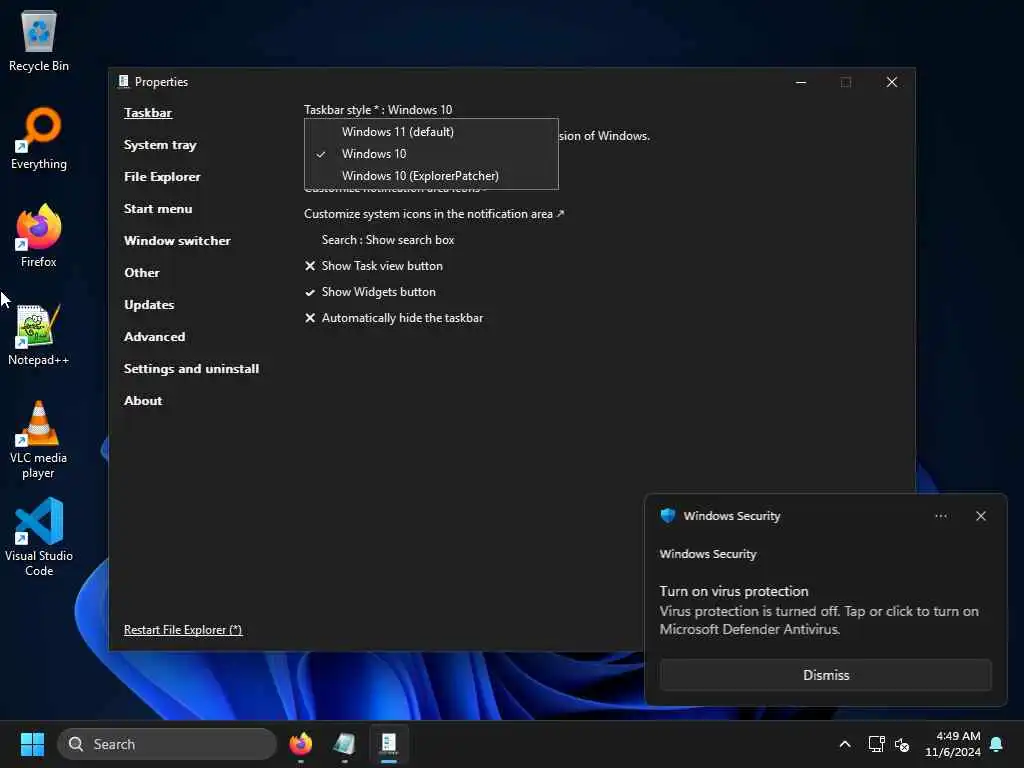Minimize the Properties window
Viewport: 1024px width, 768px height.
(x=801, y=82)
